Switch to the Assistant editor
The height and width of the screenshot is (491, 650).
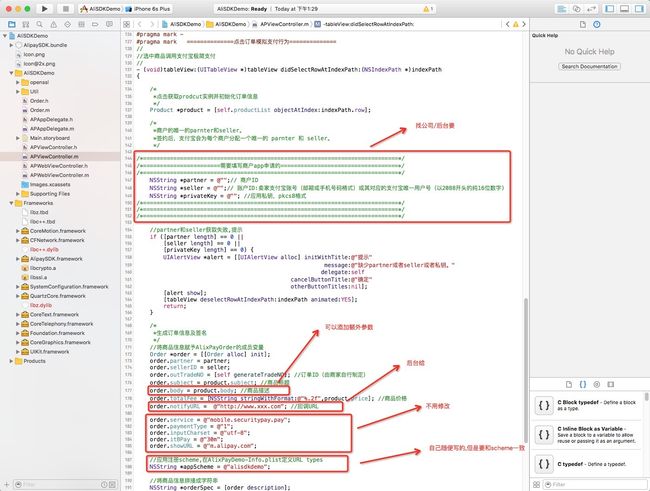576,9
